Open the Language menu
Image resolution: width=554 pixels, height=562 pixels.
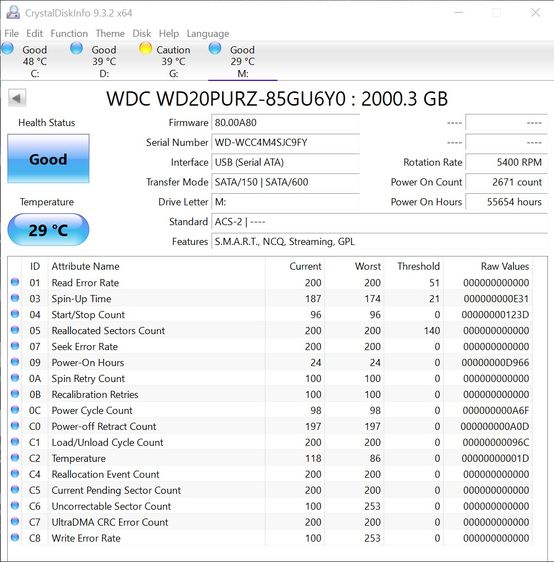pos(208,34)
